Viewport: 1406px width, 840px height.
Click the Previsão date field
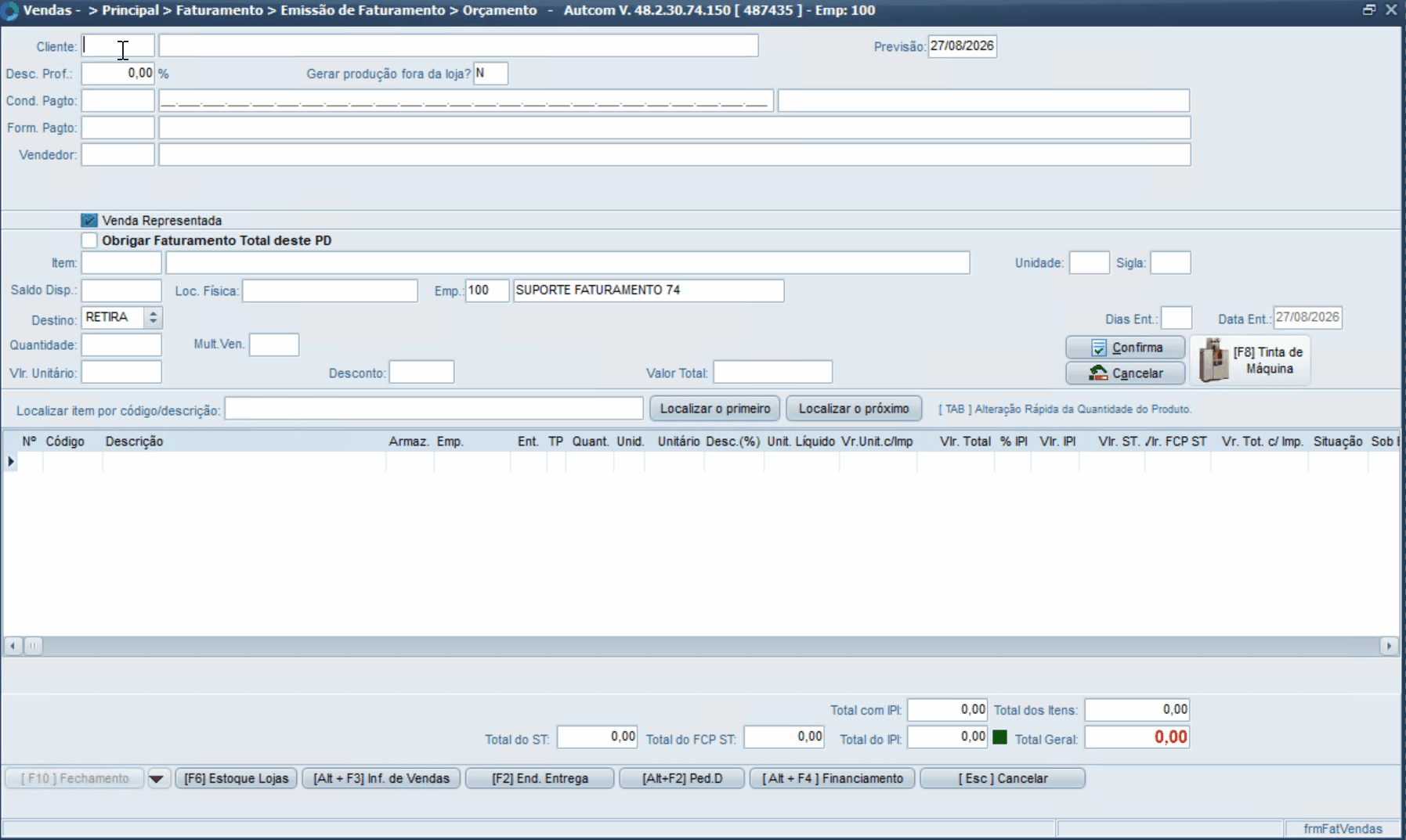(x=962, y=46)
